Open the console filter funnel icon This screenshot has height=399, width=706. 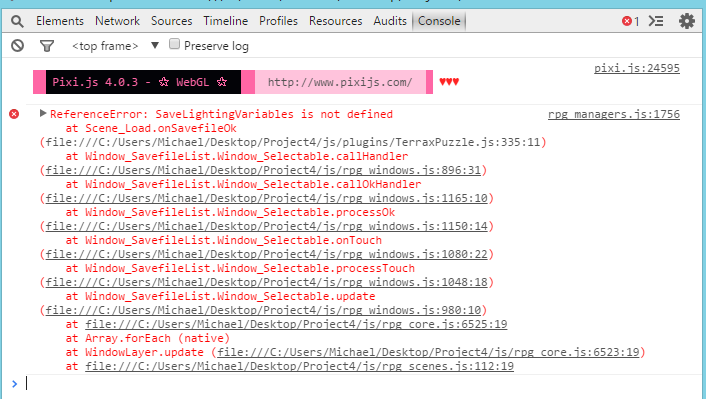pyautogui.click(x=47, y=46)
